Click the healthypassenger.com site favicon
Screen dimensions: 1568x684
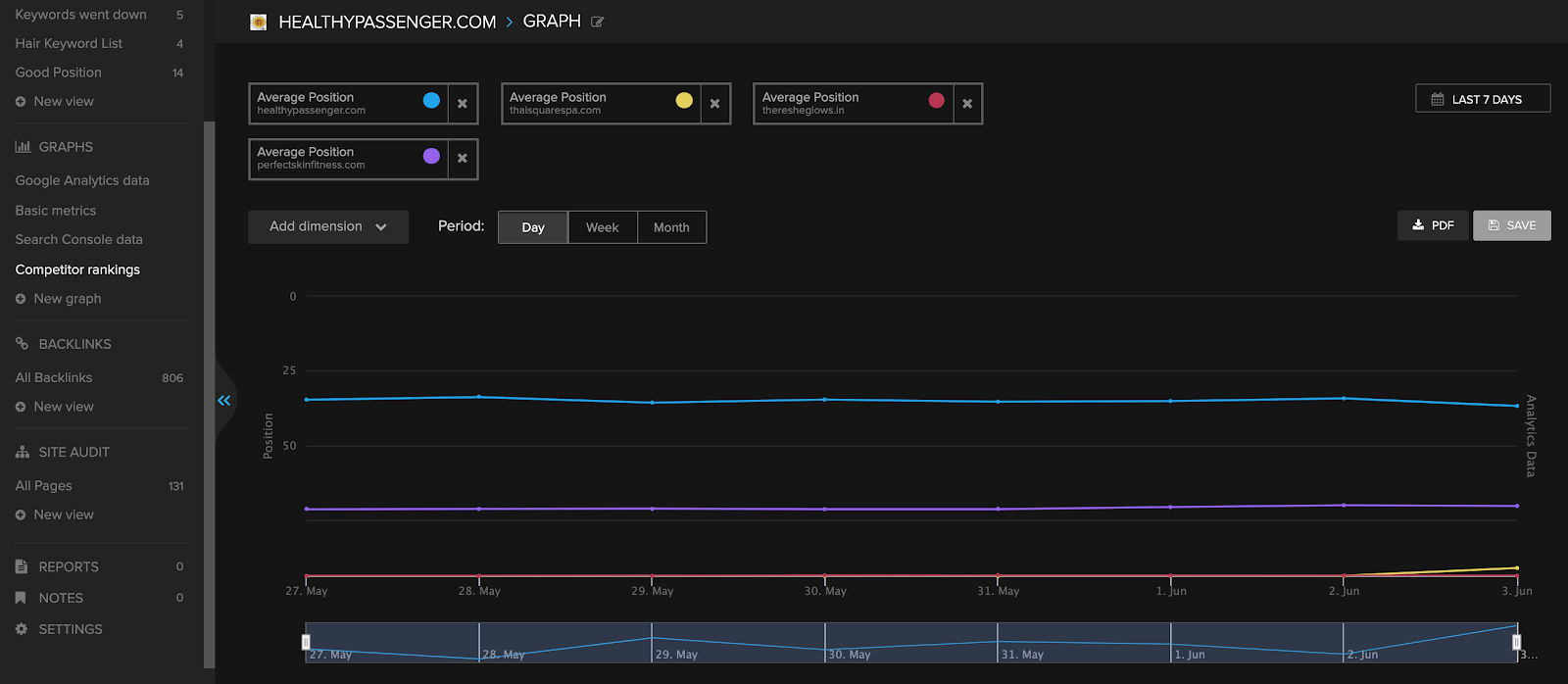[259, 22]
